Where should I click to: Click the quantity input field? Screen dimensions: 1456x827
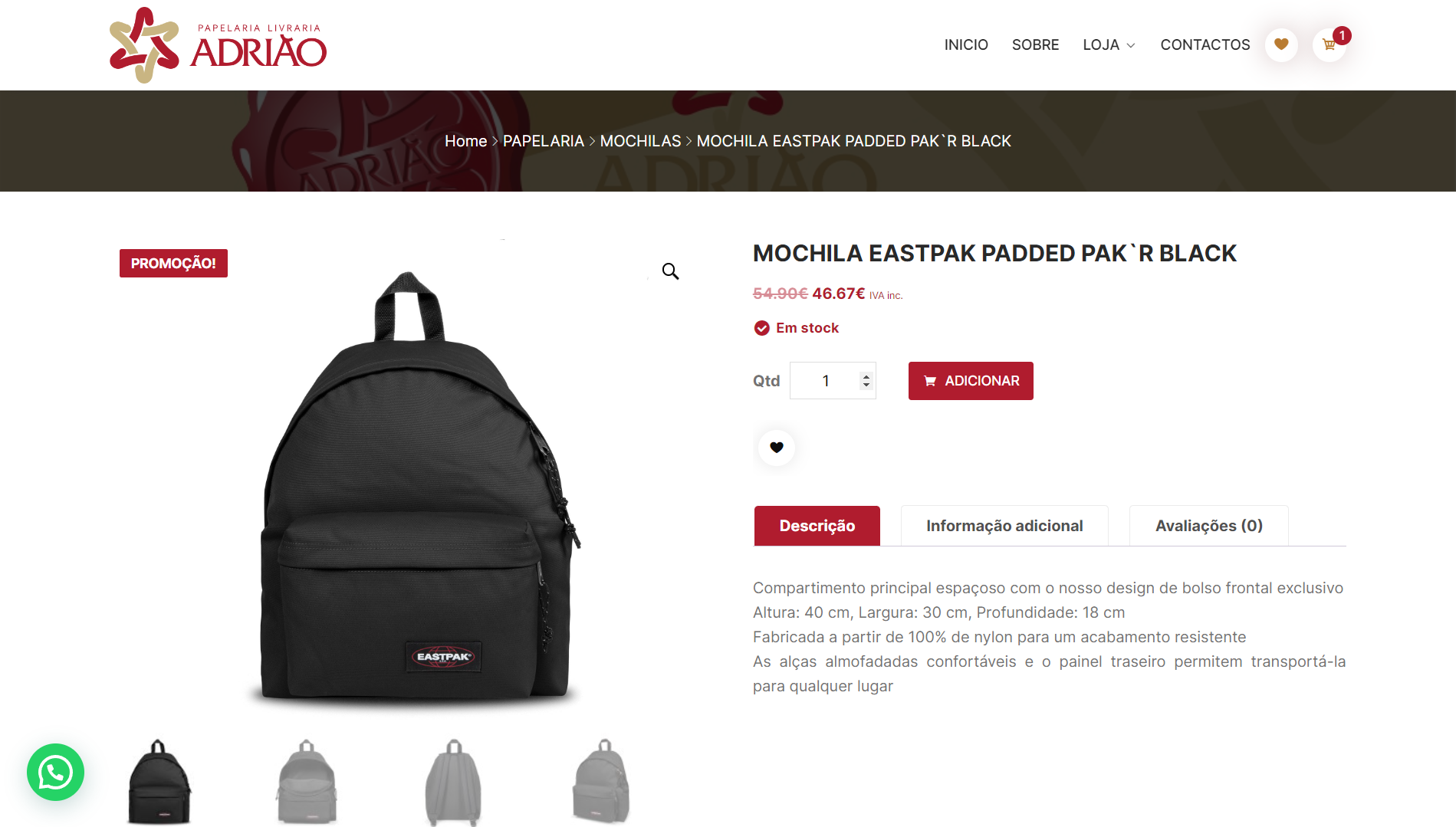(833, 381)
